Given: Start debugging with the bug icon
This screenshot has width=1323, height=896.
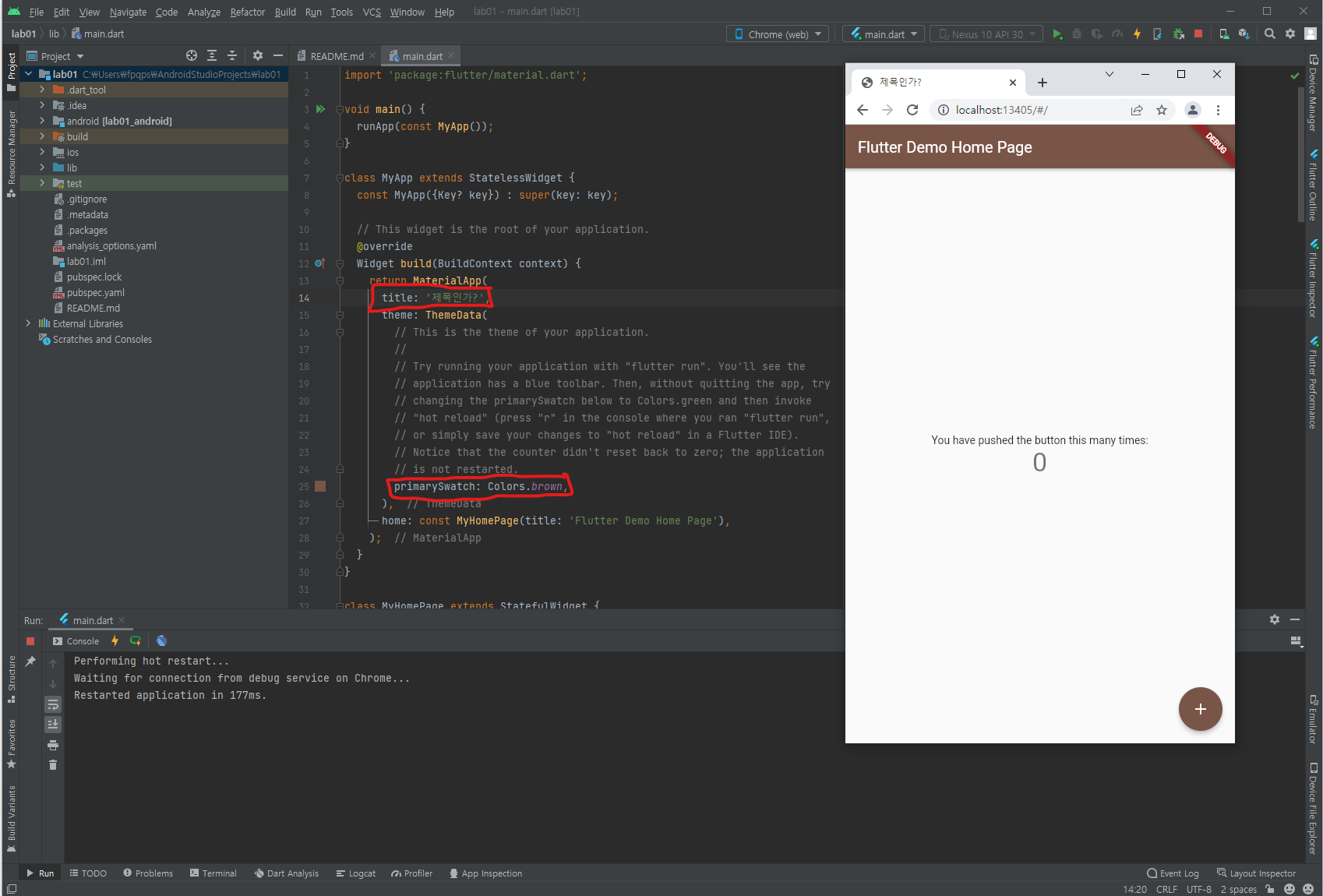Looking at the screenshot, I should pyautogui.click(x=1077, y=34).
